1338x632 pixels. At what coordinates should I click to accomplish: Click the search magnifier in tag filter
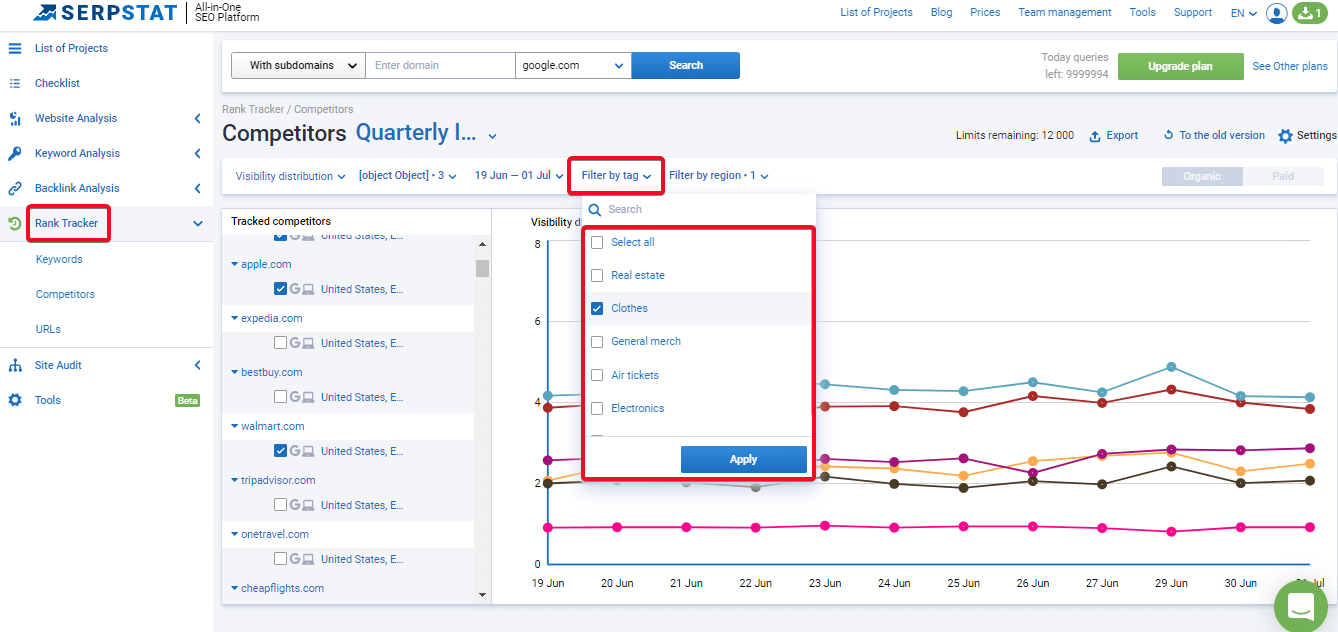(594, 209)
